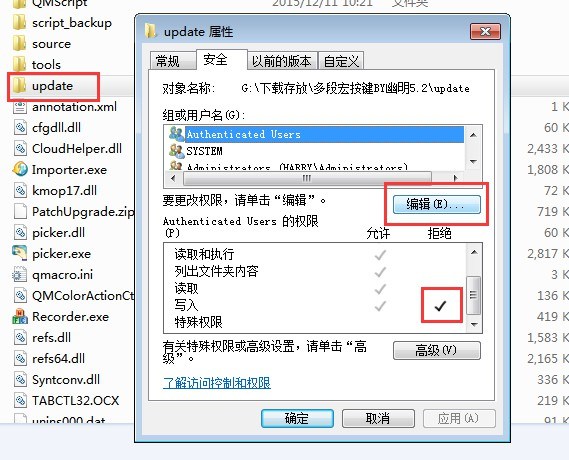Click the tools folder icon
This screenshot has height=460, width=569.
[19, 65]
